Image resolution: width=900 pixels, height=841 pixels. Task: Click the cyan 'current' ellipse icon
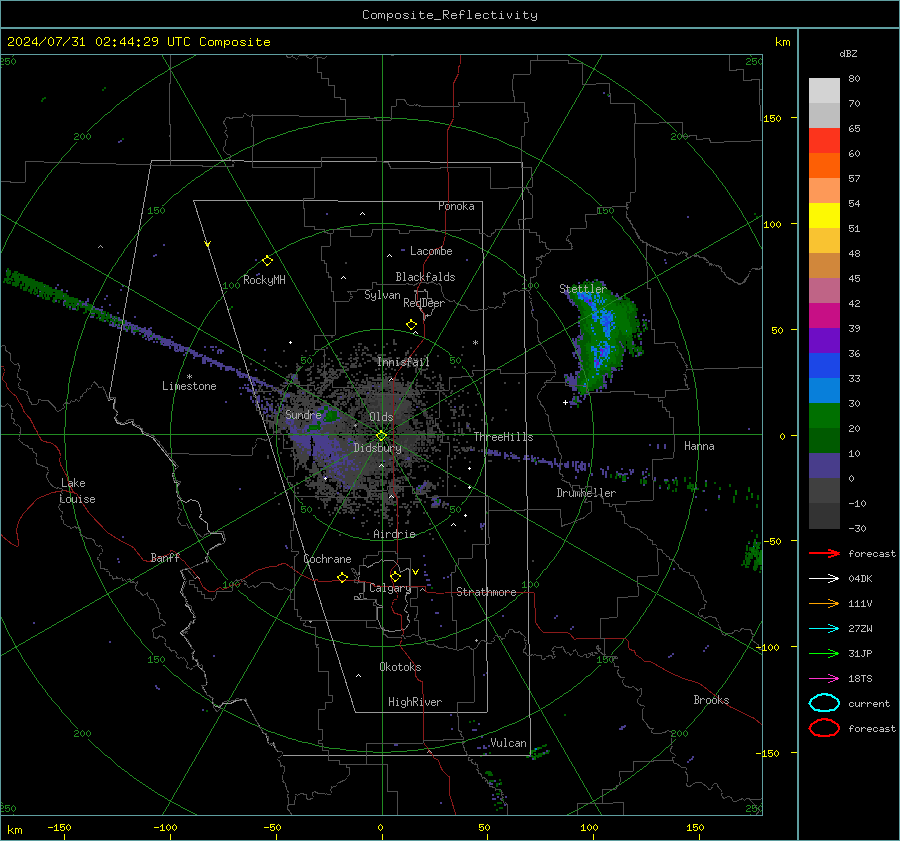point(824,703)
